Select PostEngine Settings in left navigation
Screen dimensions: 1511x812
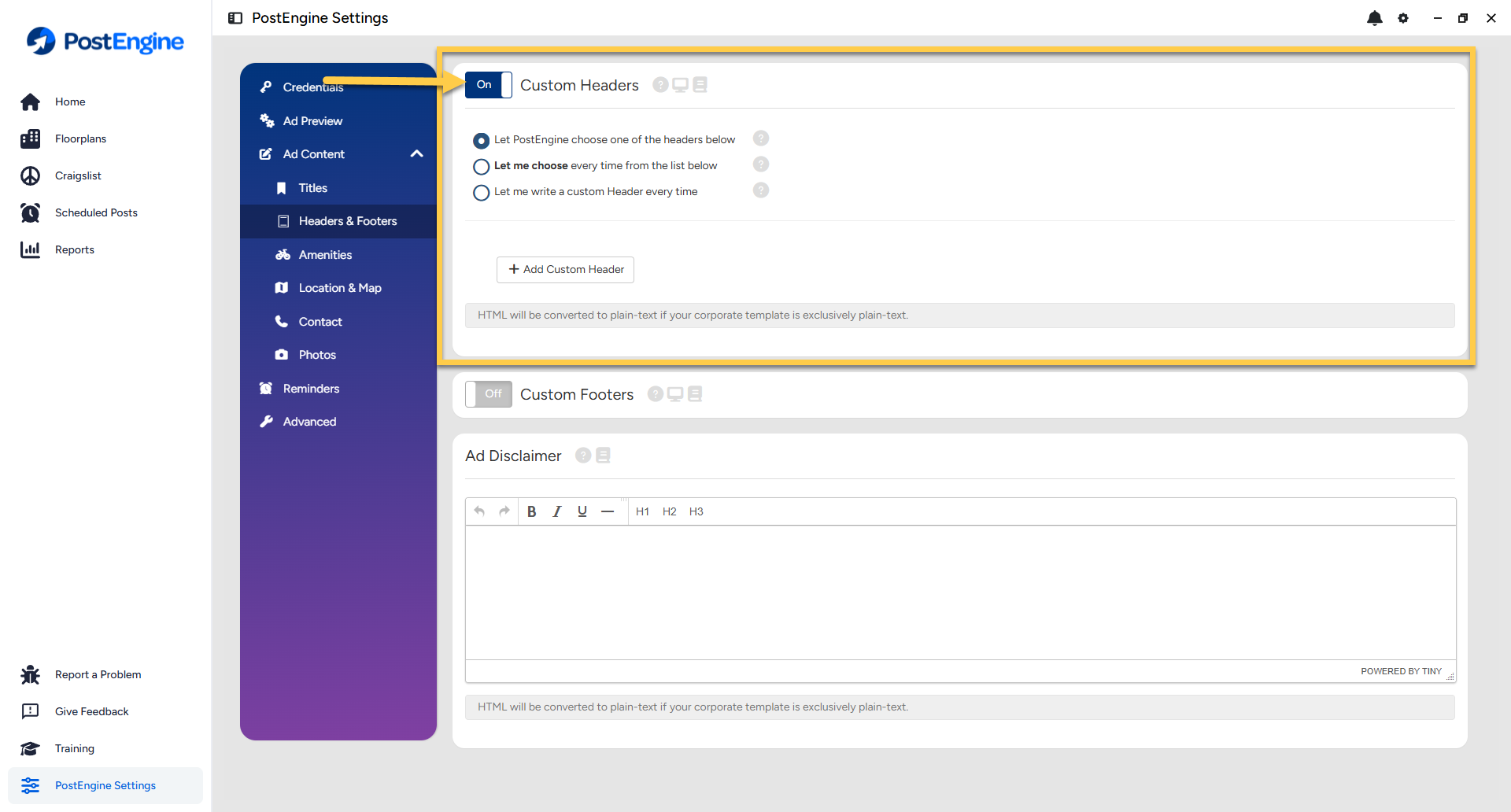(105, 785)
